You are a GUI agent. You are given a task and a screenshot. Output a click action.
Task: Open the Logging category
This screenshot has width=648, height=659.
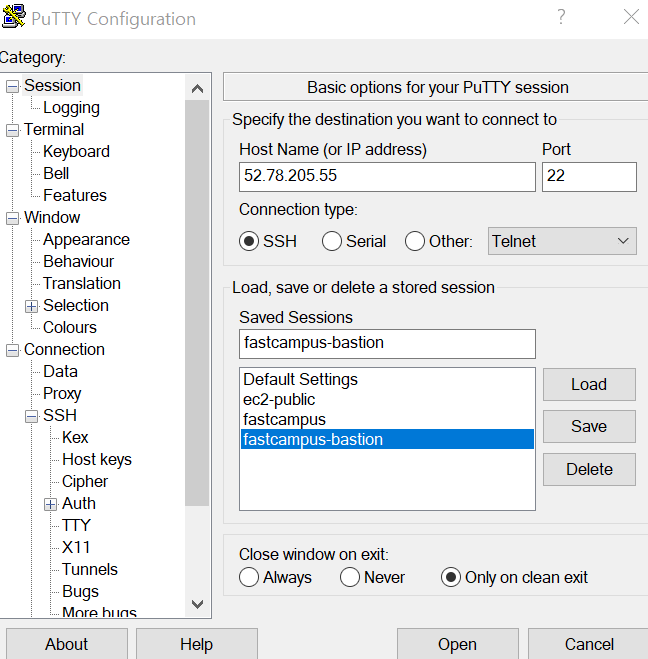[x=71, y=108]
